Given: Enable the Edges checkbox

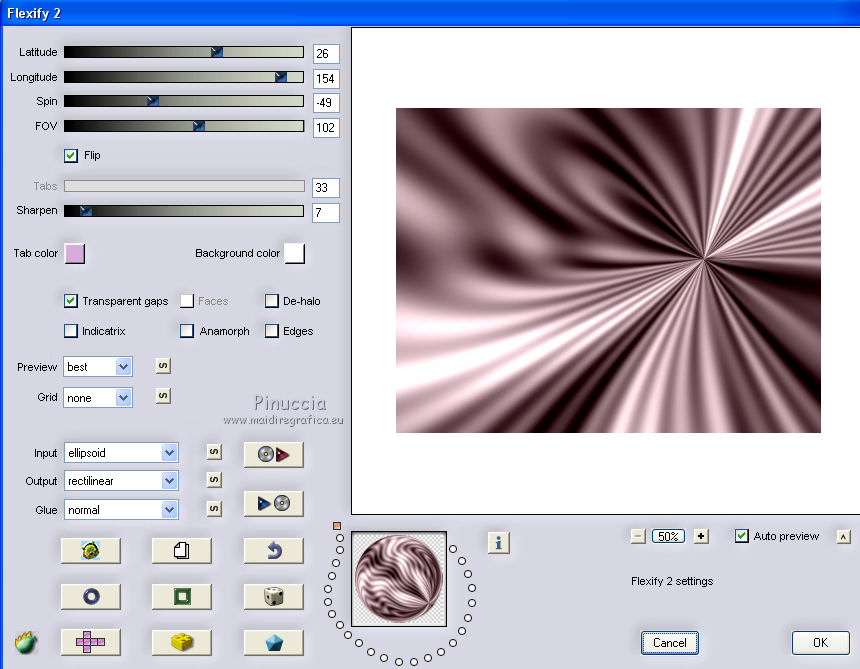Looking at the screenshot, I should (271, 331).
